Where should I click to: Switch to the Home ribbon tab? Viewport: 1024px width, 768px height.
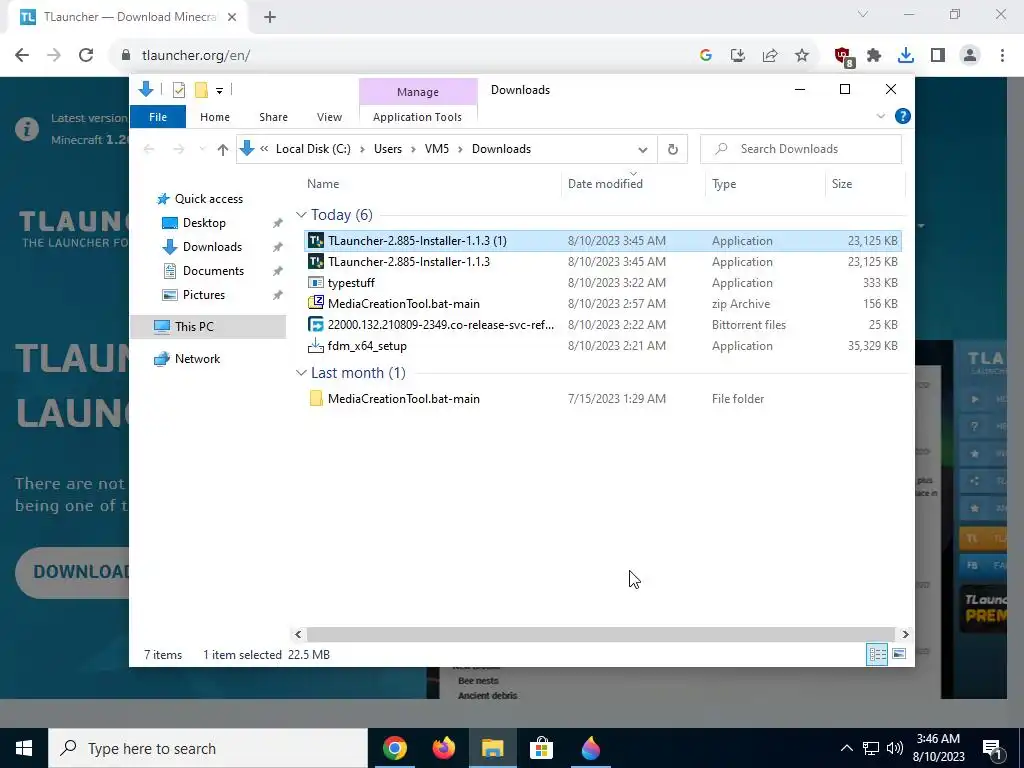[215, 117]
